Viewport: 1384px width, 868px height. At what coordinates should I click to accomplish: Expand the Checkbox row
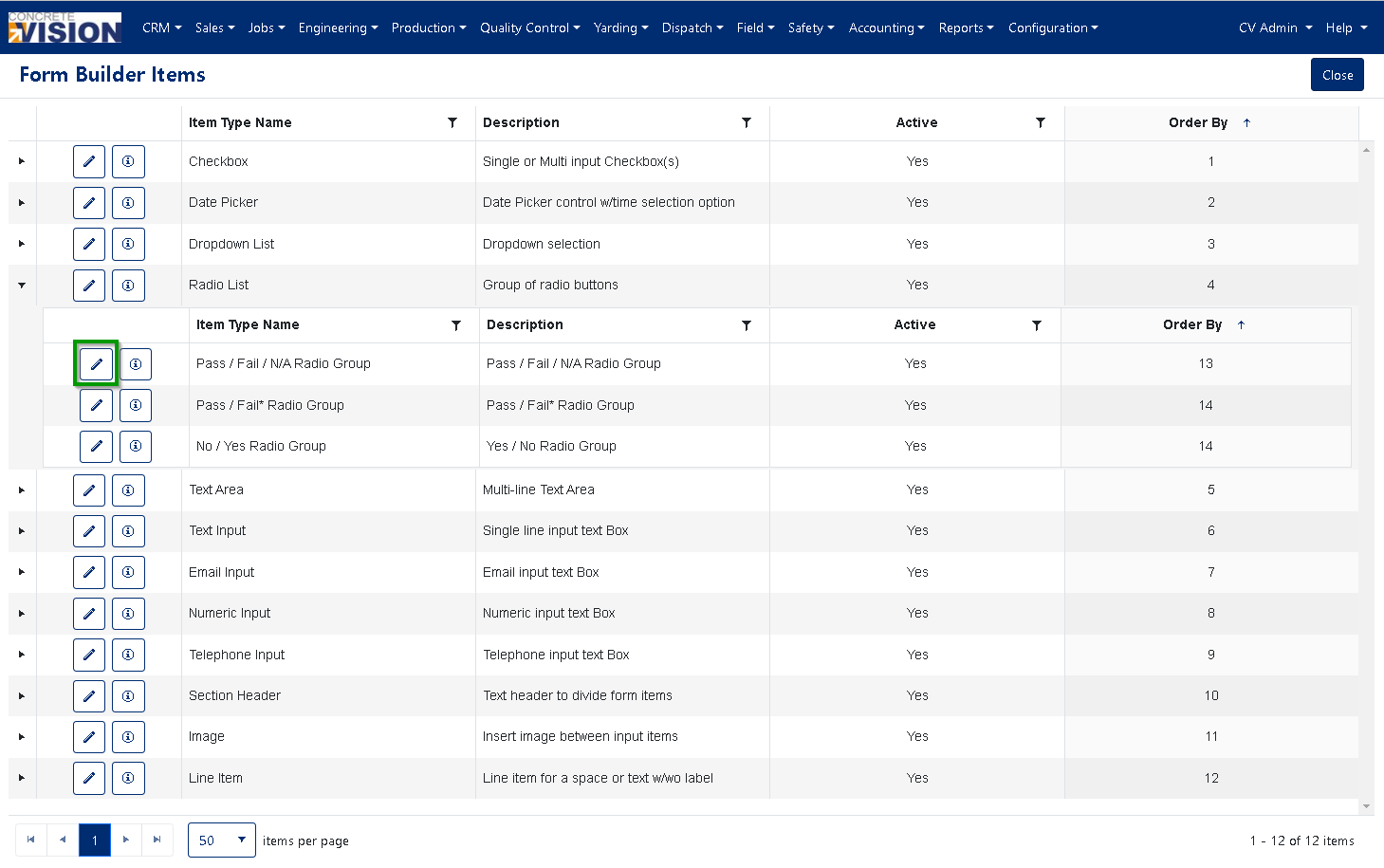[x=22, y=161]
